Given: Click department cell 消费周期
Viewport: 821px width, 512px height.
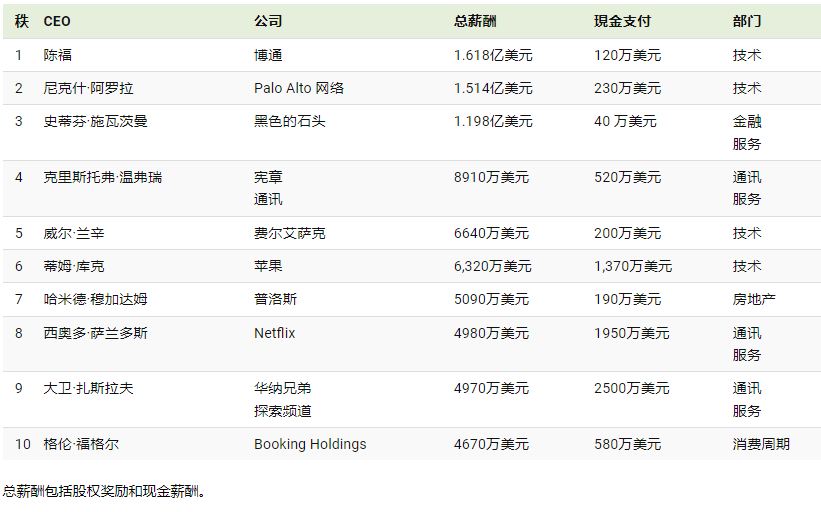Looking at the screenshot, I should [761, 444].
